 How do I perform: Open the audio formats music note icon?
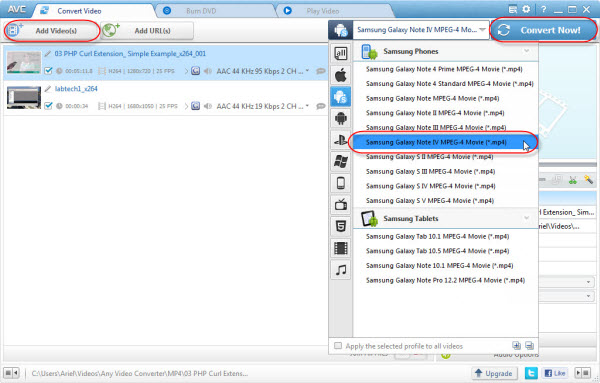[x=341, y=270]
